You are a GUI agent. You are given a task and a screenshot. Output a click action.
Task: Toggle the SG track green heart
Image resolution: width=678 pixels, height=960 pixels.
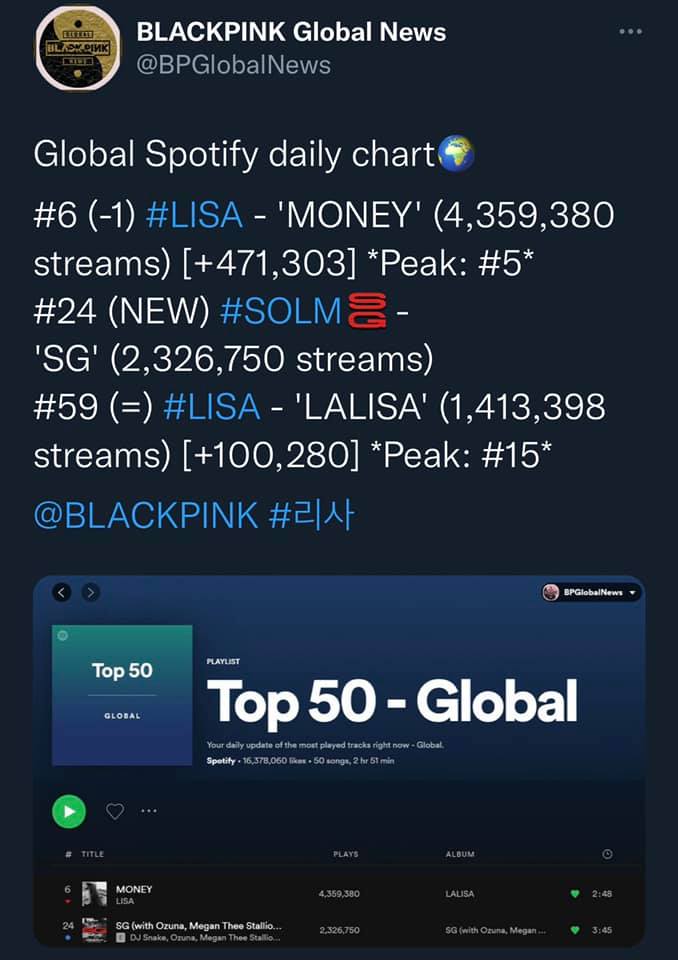[575, 930]
